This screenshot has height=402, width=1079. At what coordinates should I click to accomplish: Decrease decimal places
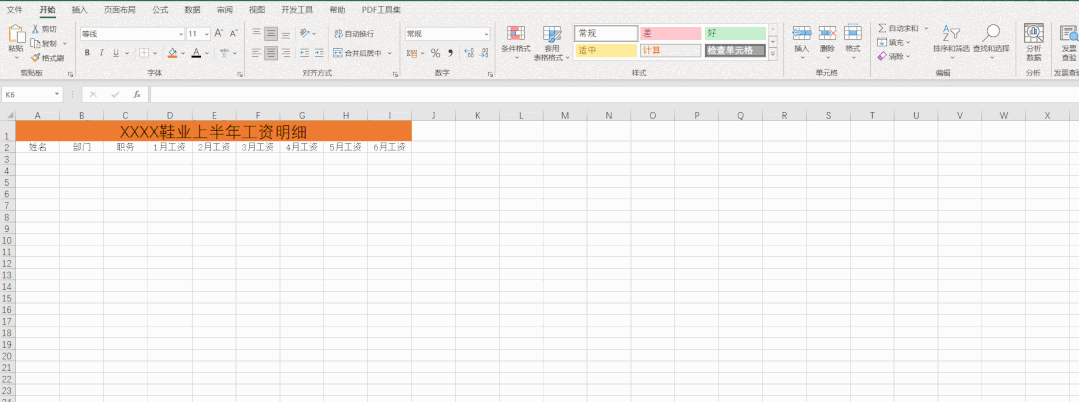483,53
